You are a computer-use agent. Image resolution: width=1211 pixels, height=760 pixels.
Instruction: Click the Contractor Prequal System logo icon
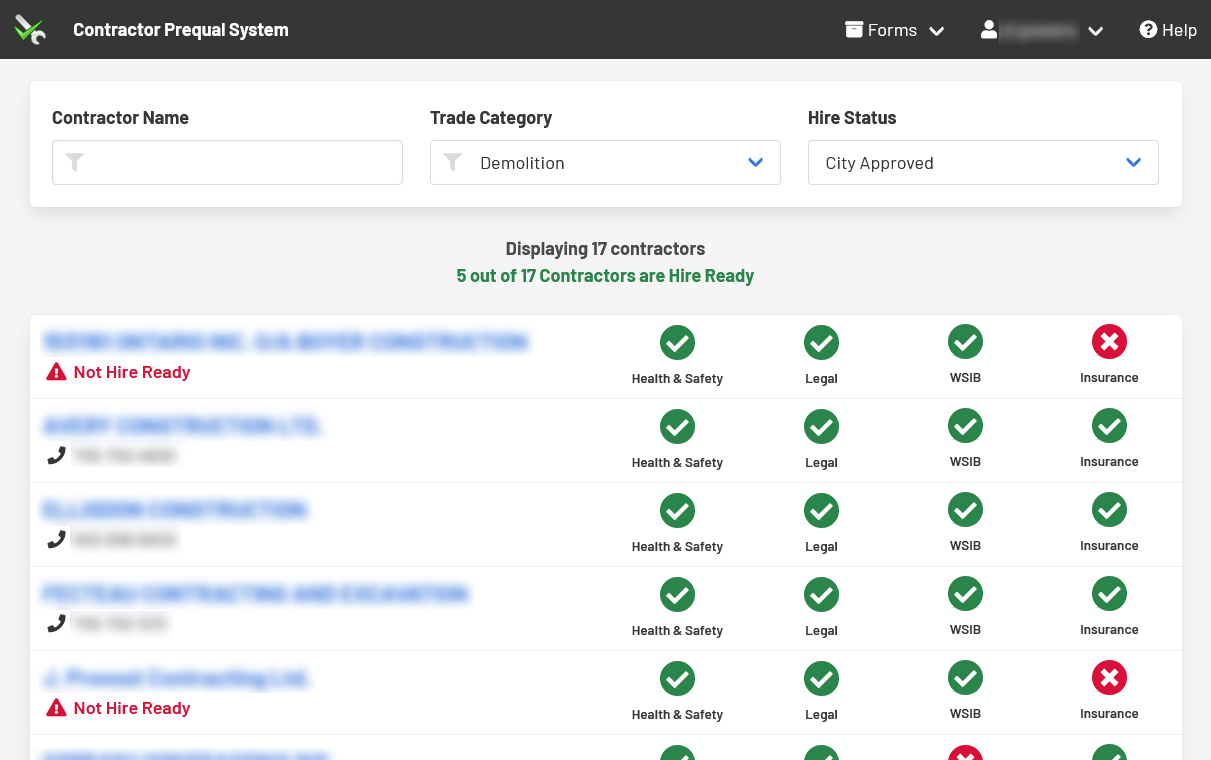pos(30,30)
